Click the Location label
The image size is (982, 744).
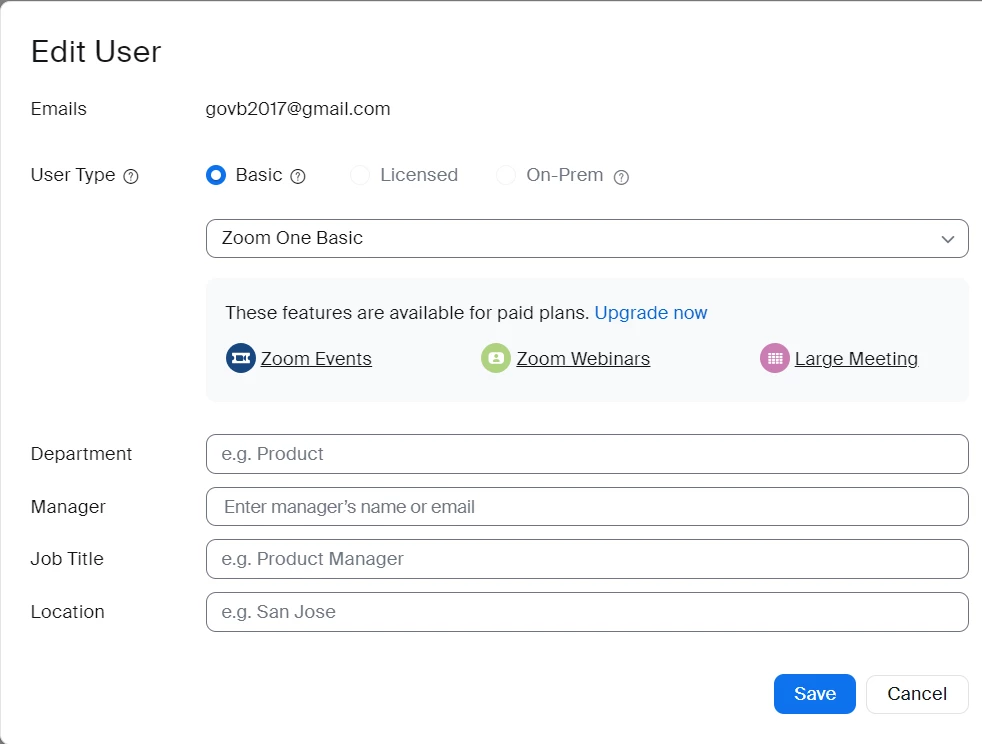(68, 612)
